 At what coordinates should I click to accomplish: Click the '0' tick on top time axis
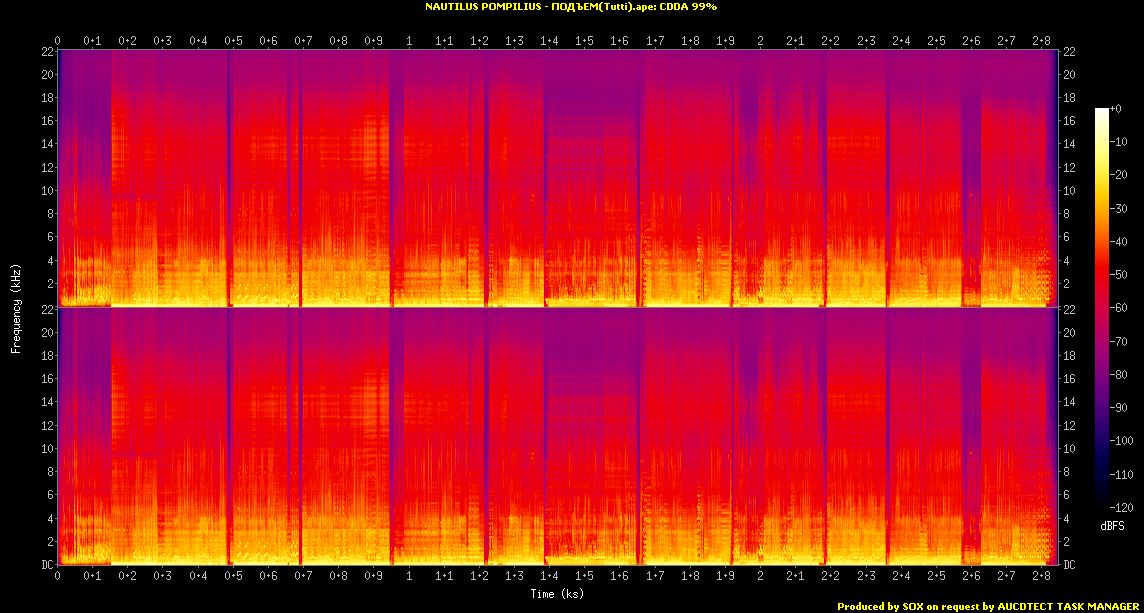57,40
